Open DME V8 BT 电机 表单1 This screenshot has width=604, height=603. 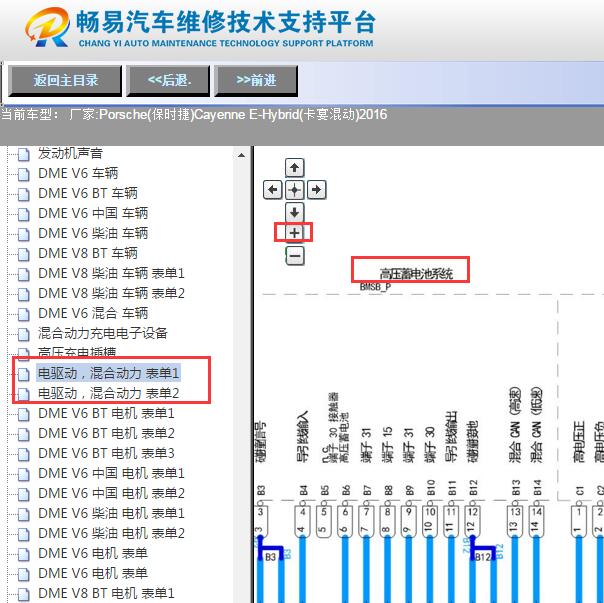pyautogui.click(x=106, y=593)
